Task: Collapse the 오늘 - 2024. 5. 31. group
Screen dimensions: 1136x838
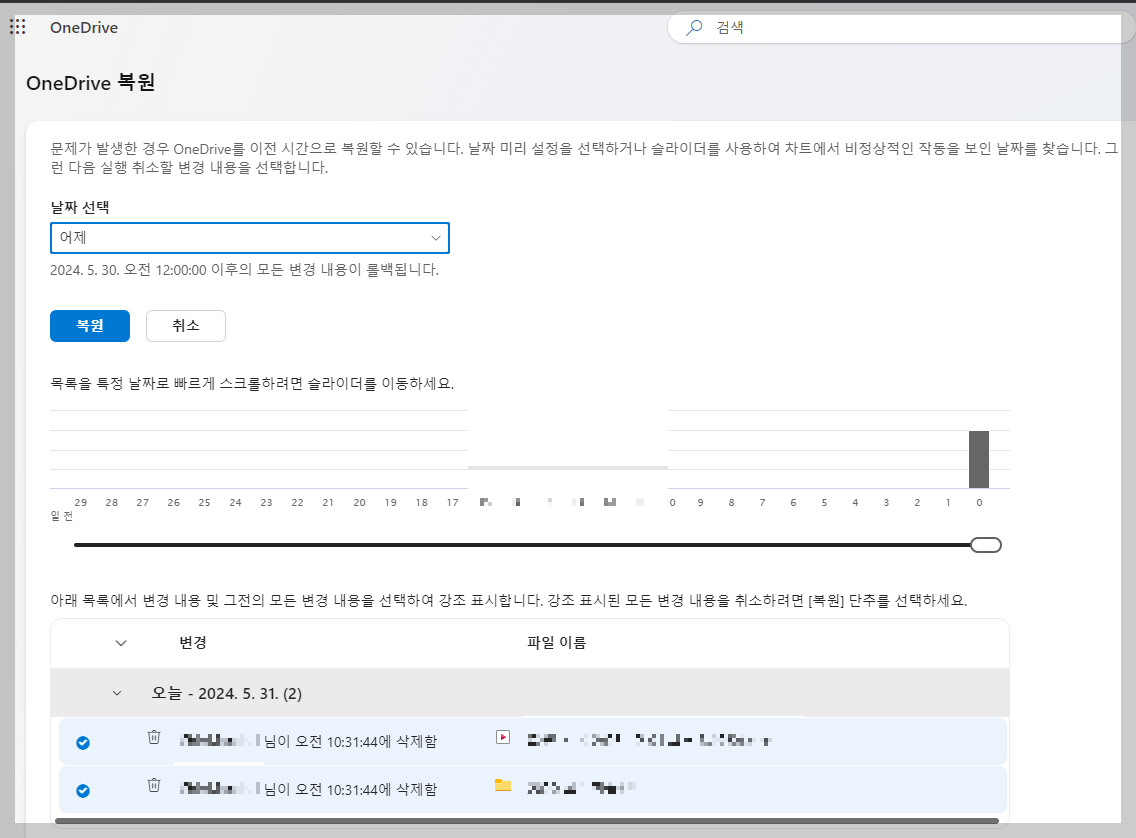Action: 117,693
